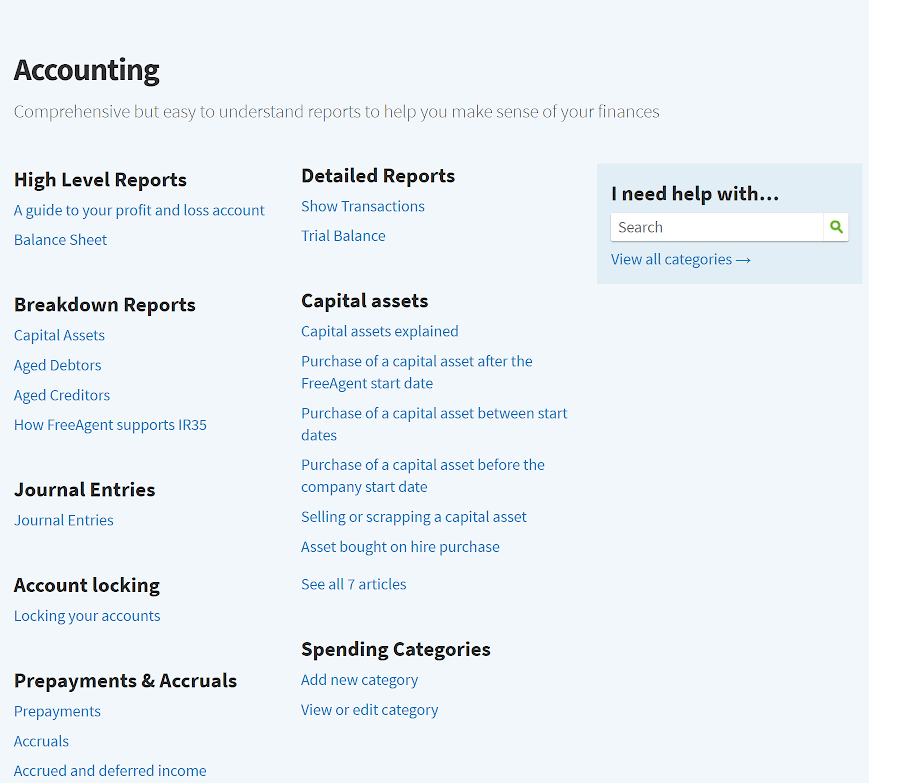Open Asset bought on hire purchase
This screenshot has width=897, height=784.
[x=400, y=547]
